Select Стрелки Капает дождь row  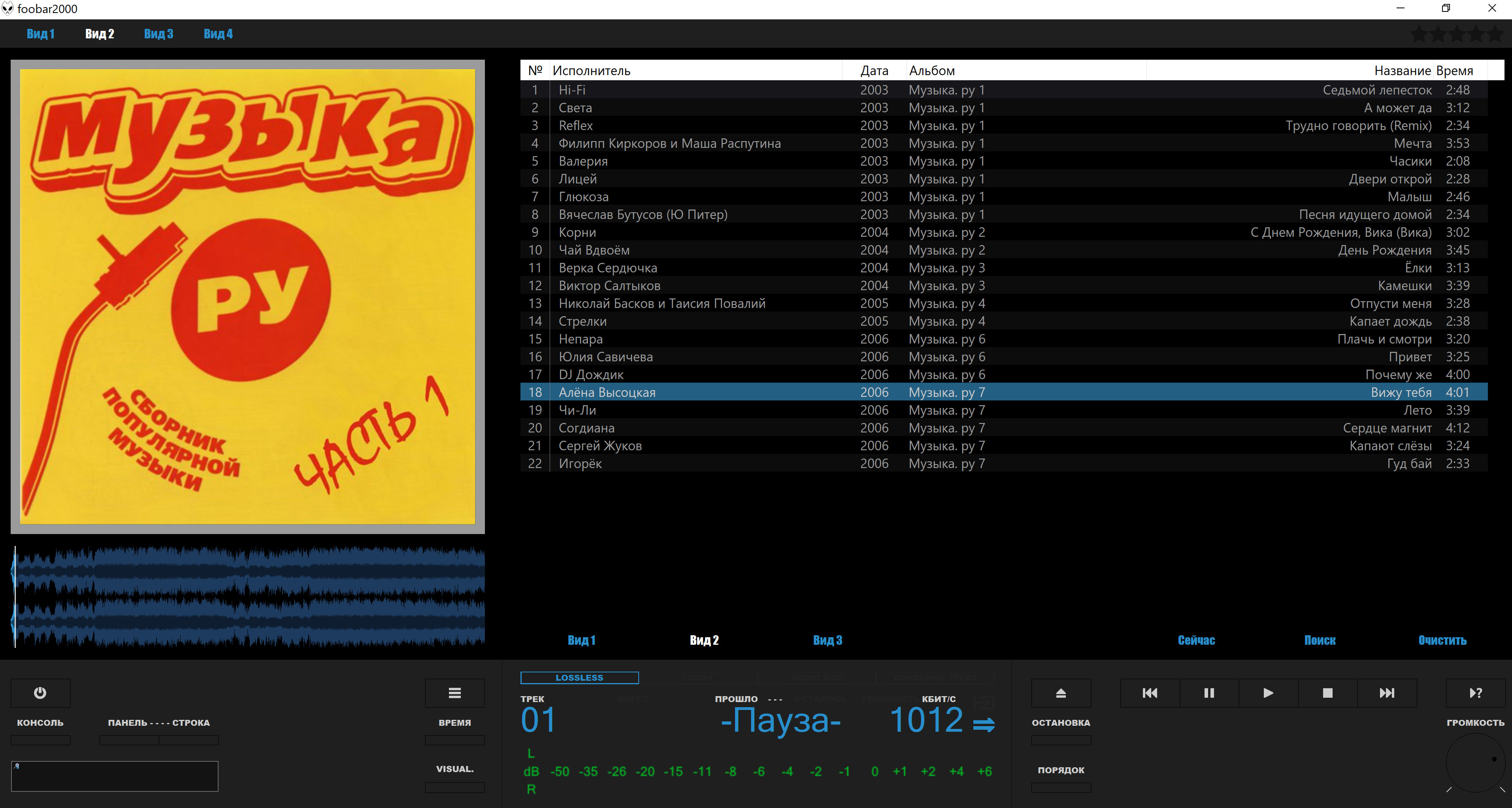[x=1004, y=321]
